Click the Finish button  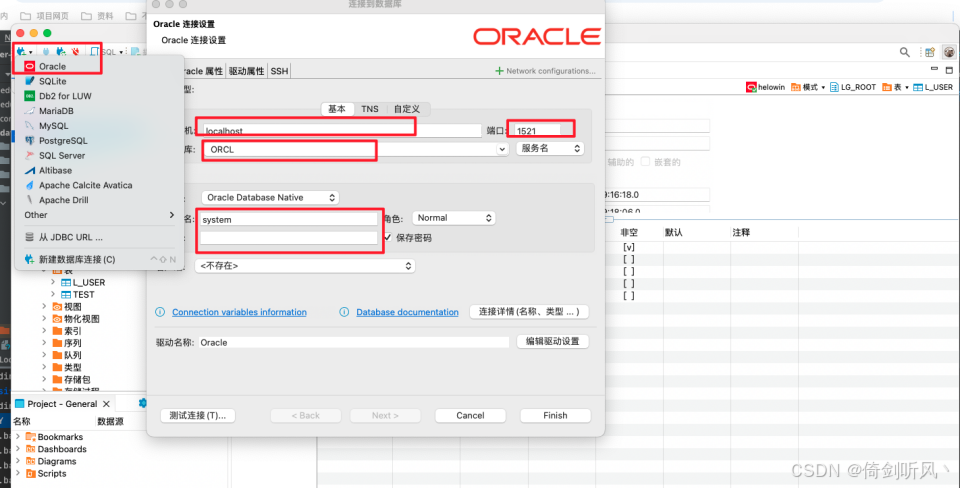point(555,415)
